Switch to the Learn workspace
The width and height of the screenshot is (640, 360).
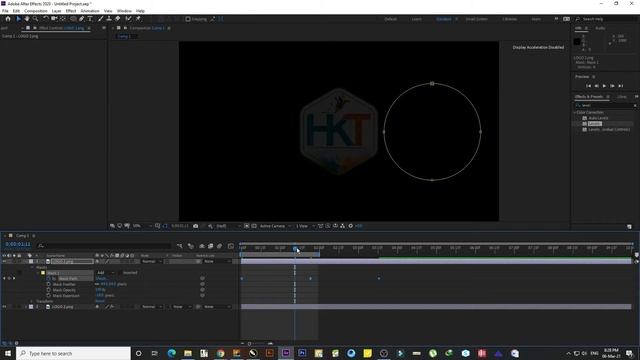(x=416, y=19)
